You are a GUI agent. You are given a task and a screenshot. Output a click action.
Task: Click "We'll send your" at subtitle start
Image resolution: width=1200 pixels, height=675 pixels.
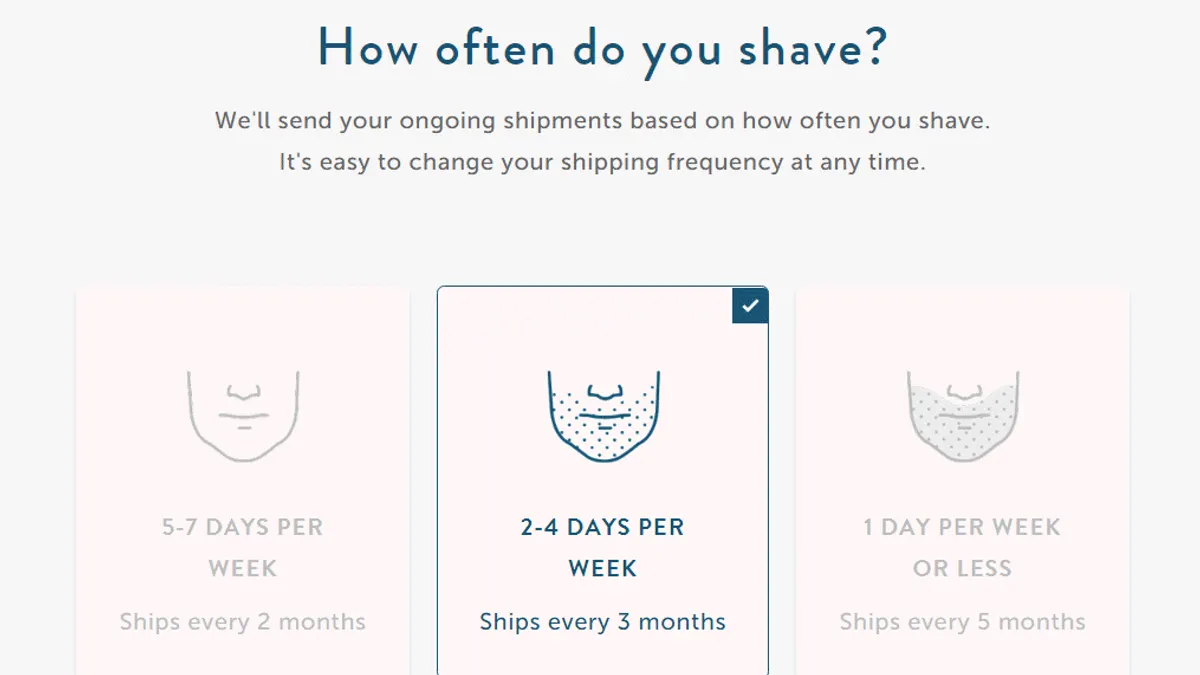coord(303,122)
